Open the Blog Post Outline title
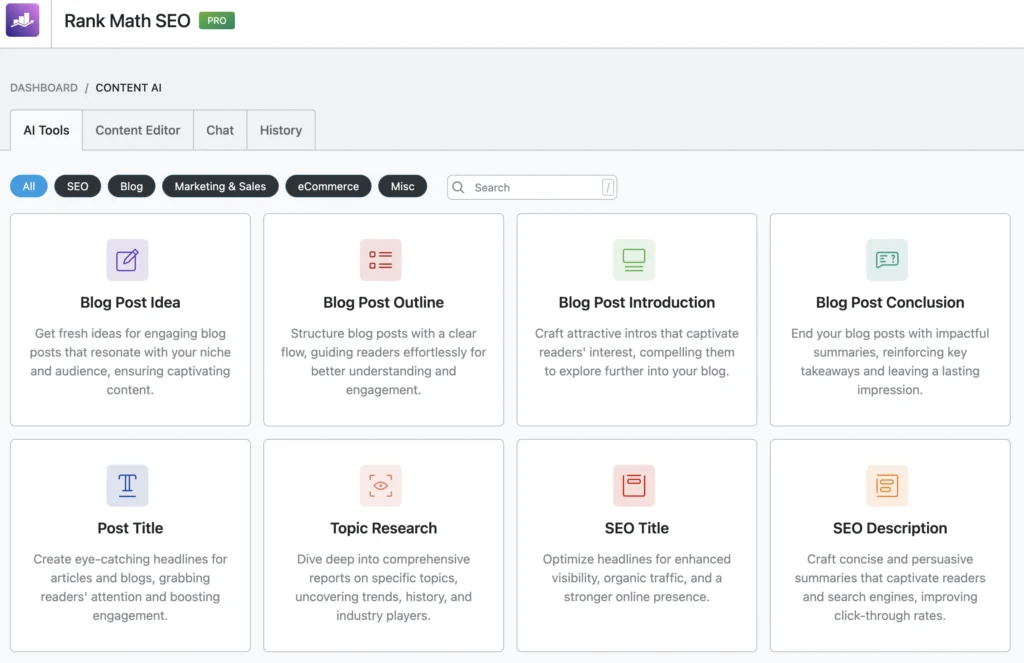 pyautogui.click(x=383, y=302)
